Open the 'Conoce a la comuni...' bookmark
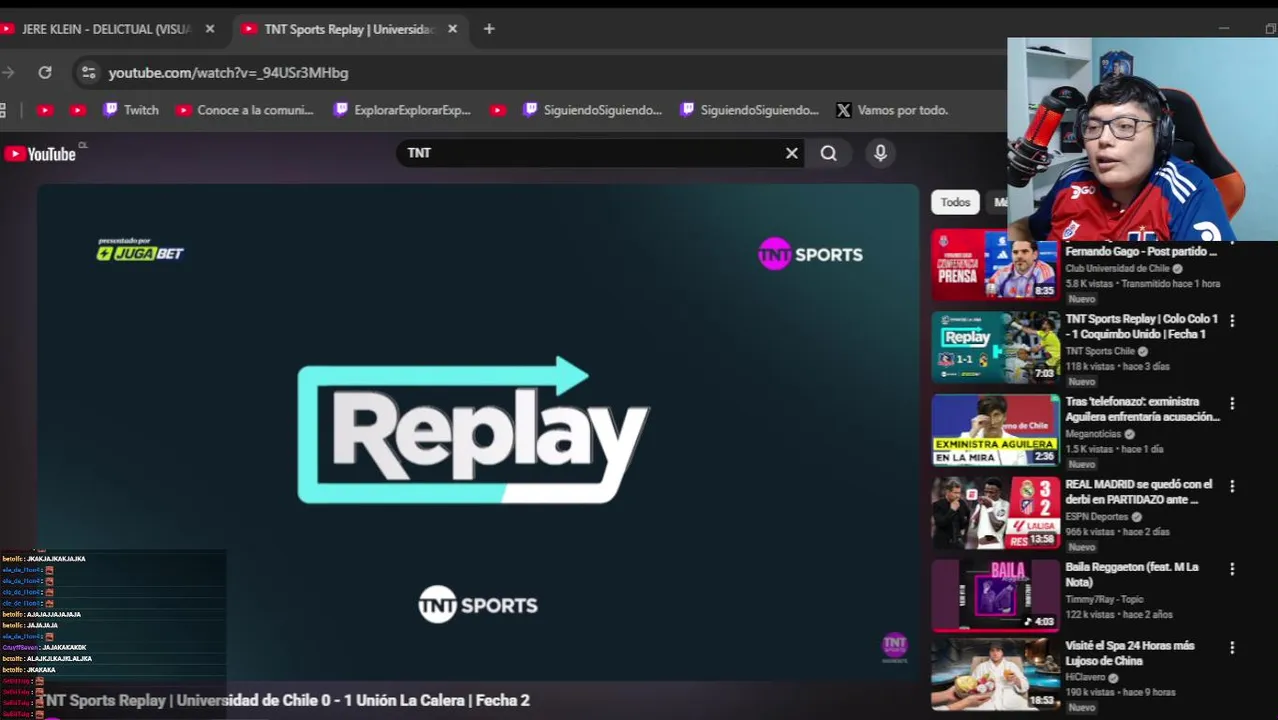 245,110
